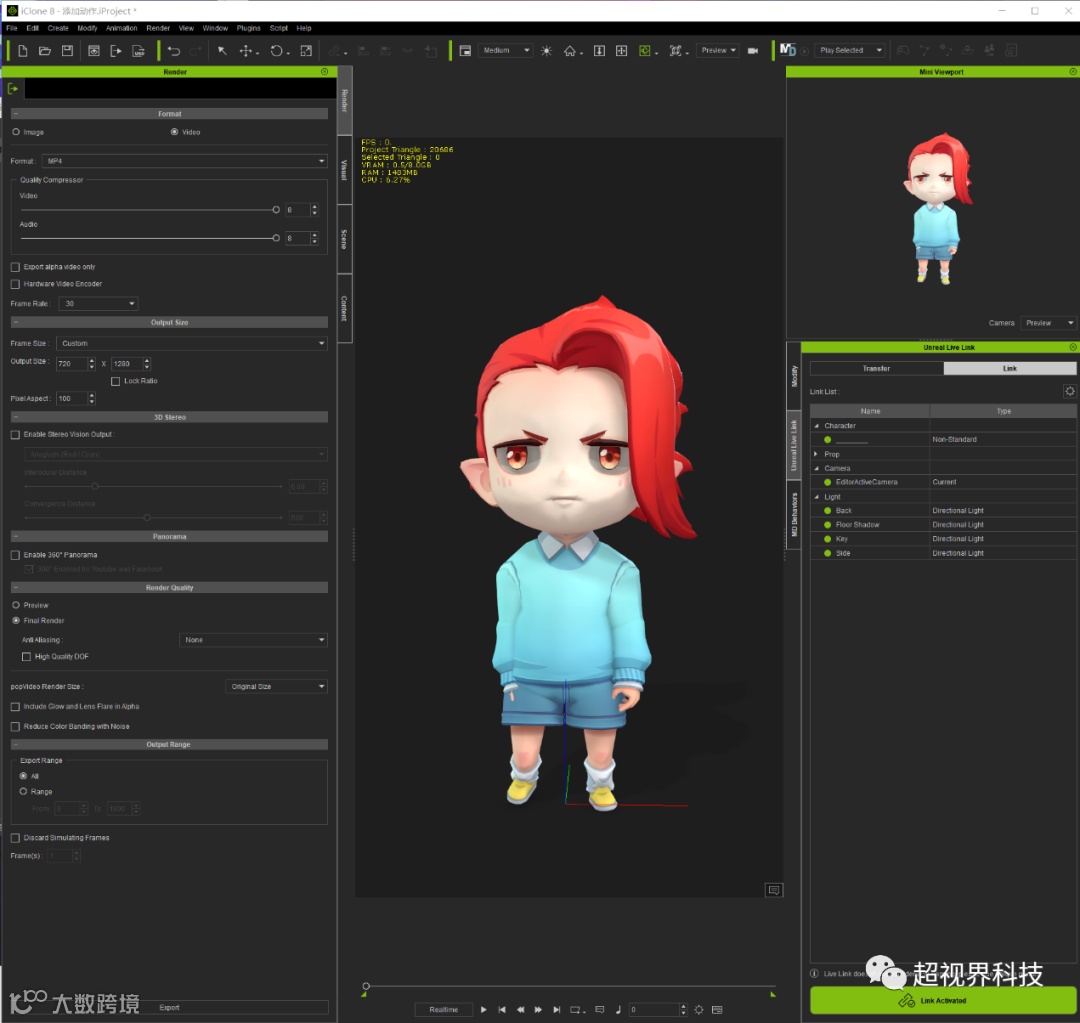This screenshot has height=1023, width=1080.
Task: Close the Render panel with its header button
Action: [324, 72]
